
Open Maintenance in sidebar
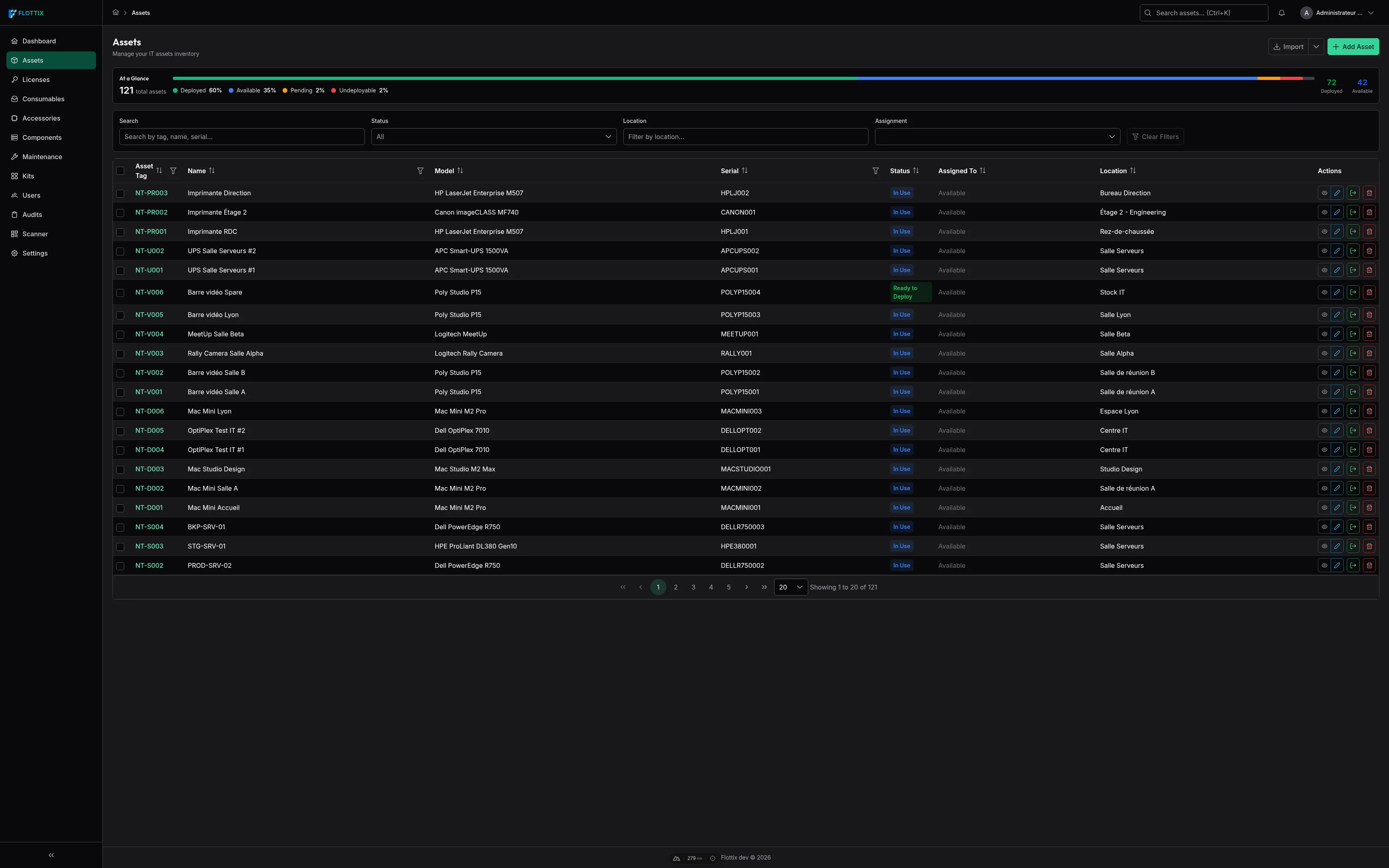pyautogui.click(x=51, y=157)
